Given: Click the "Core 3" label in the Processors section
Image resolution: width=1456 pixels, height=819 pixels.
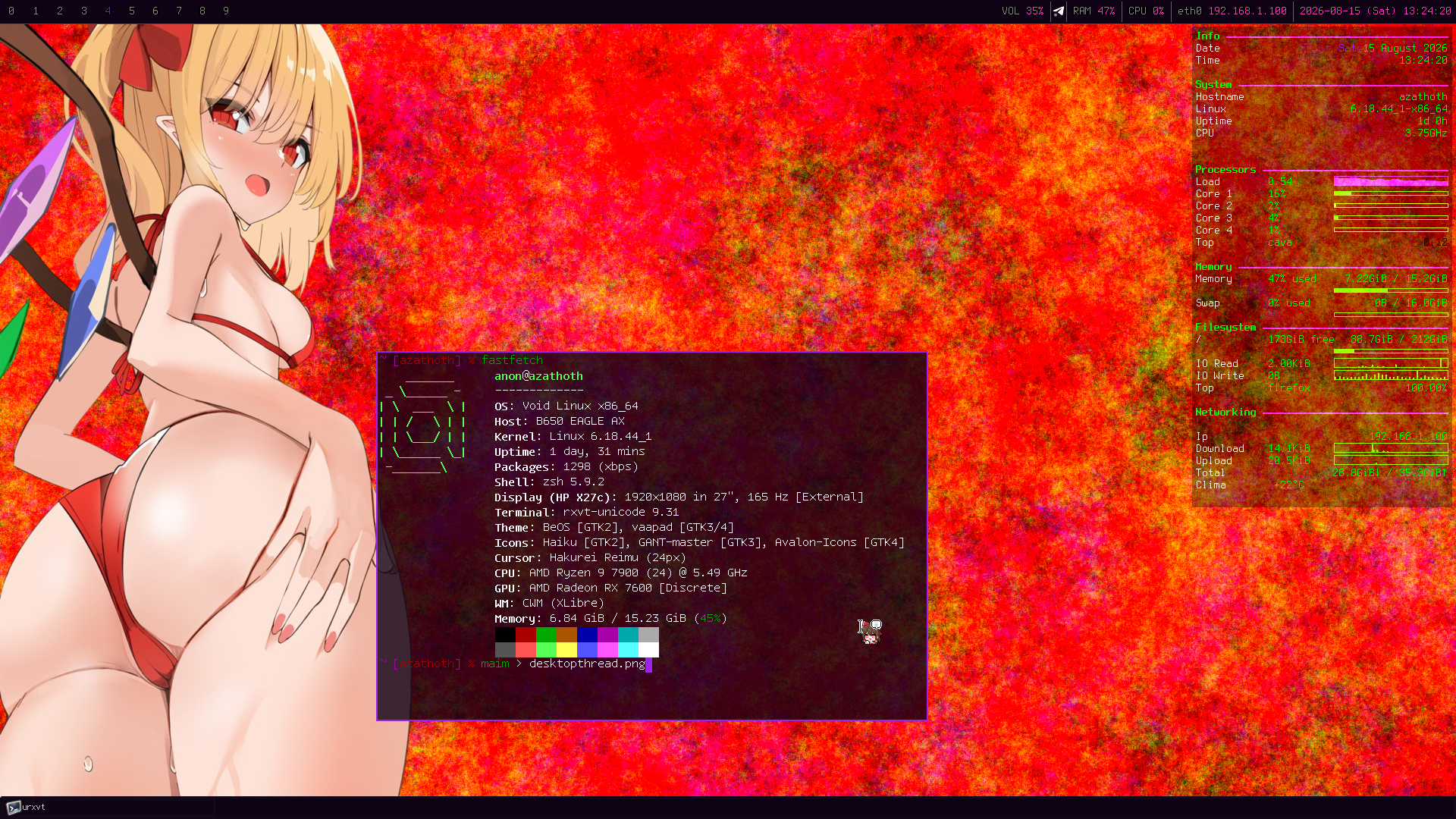Looking at the screenshot, I should 1213,218.
